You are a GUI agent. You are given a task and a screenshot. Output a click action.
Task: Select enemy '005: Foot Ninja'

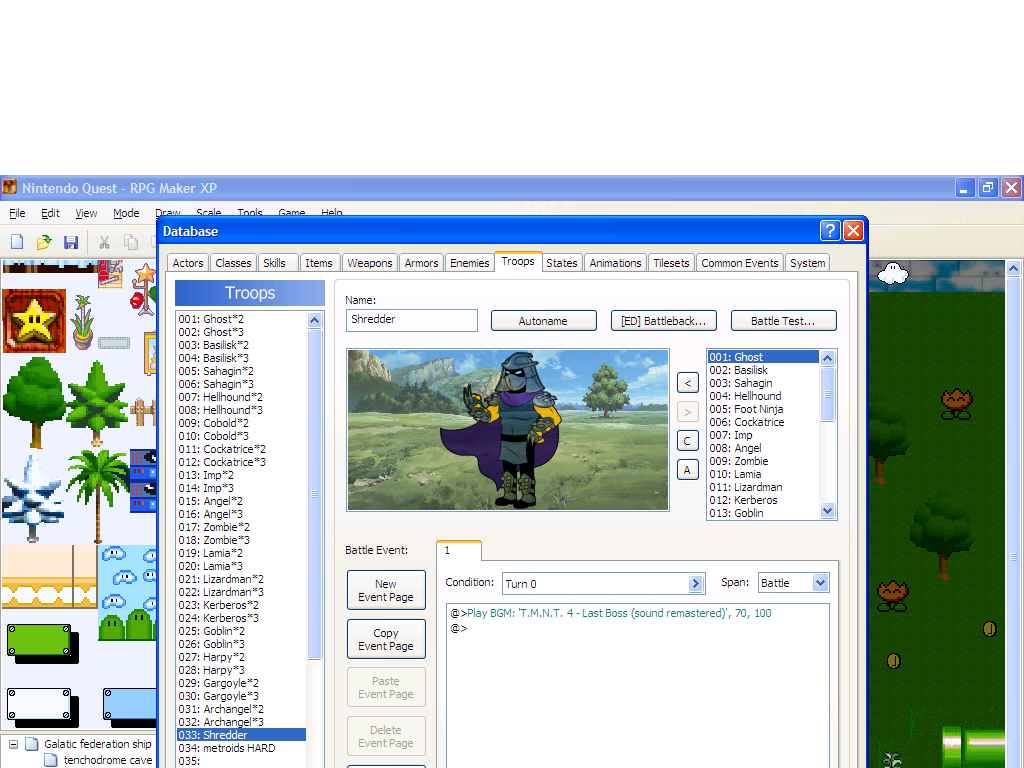click(x=763, y=409)
